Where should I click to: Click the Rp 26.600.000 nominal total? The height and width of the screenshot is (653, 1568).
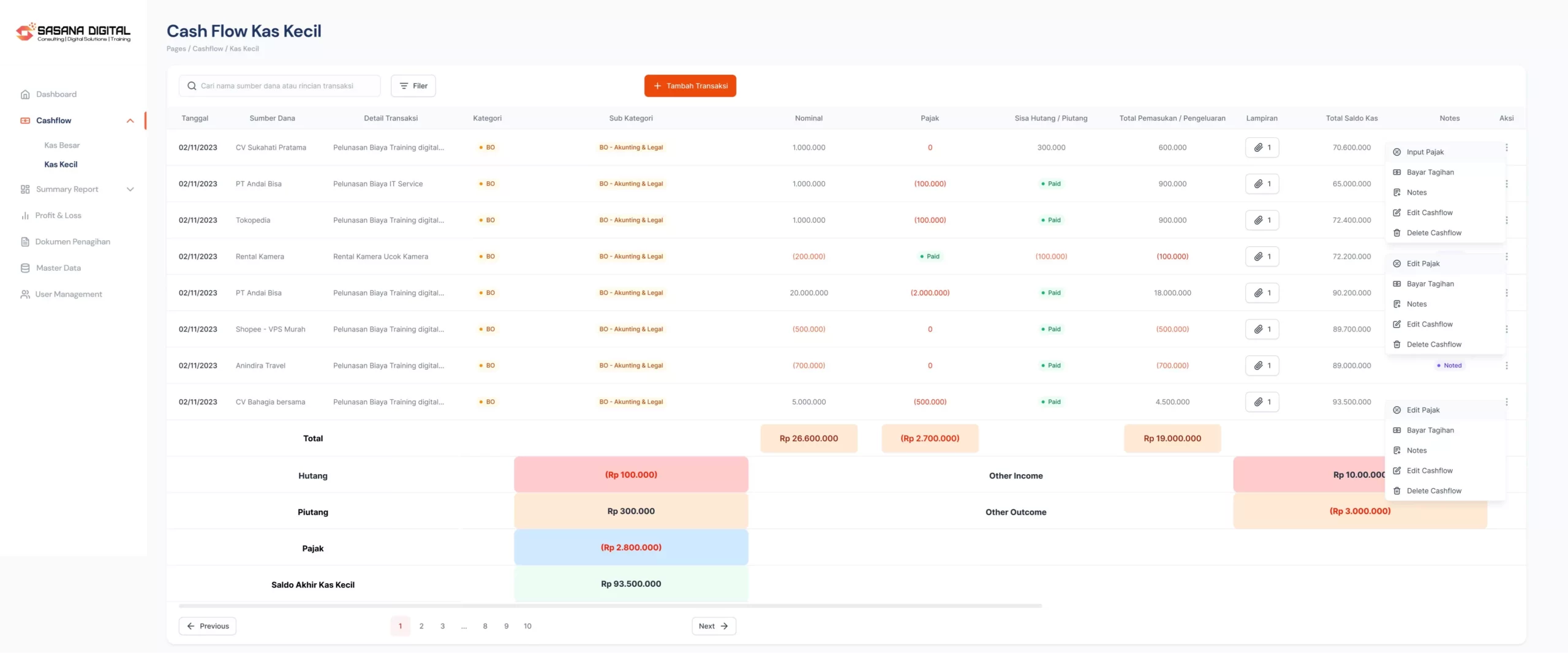809,439
